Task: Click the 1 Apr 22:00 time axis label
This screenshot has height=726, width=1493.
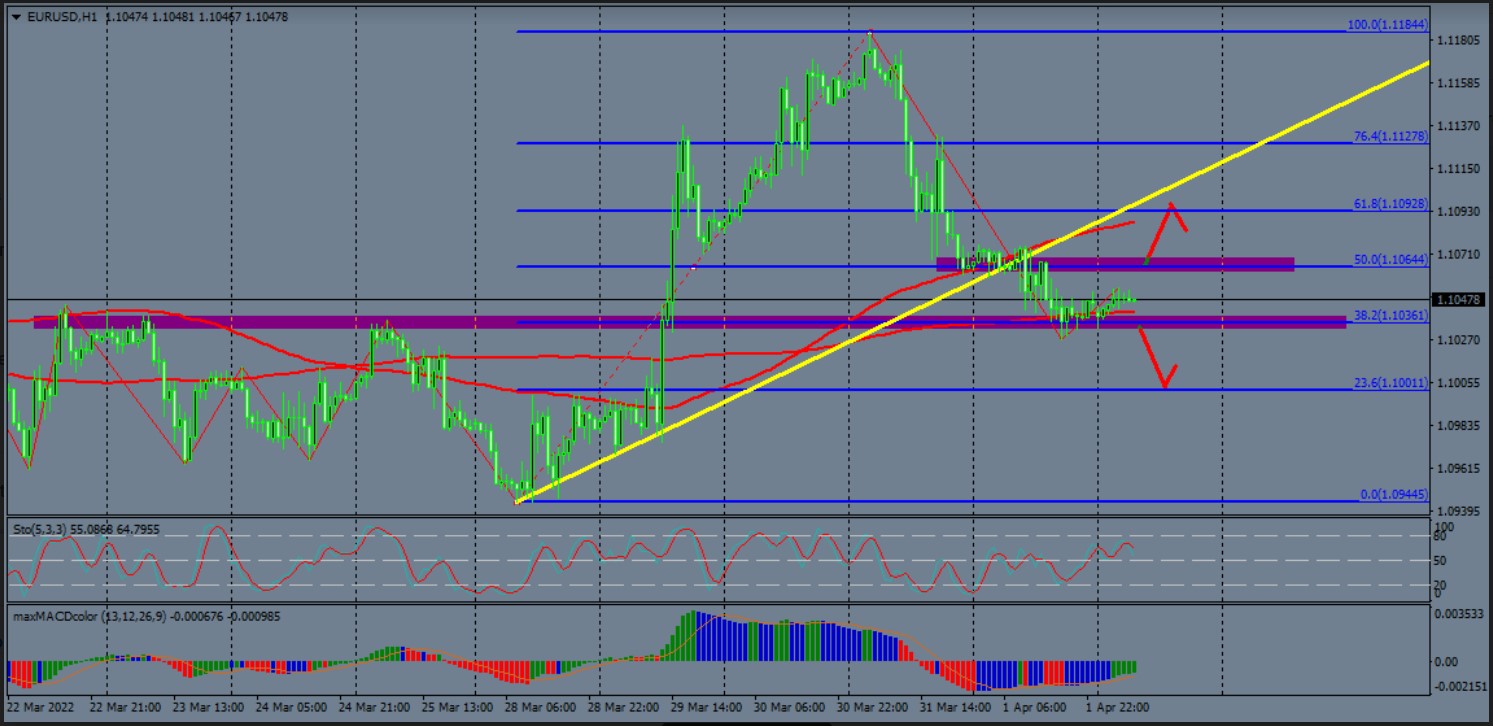Action: [x=1118, y=707]
